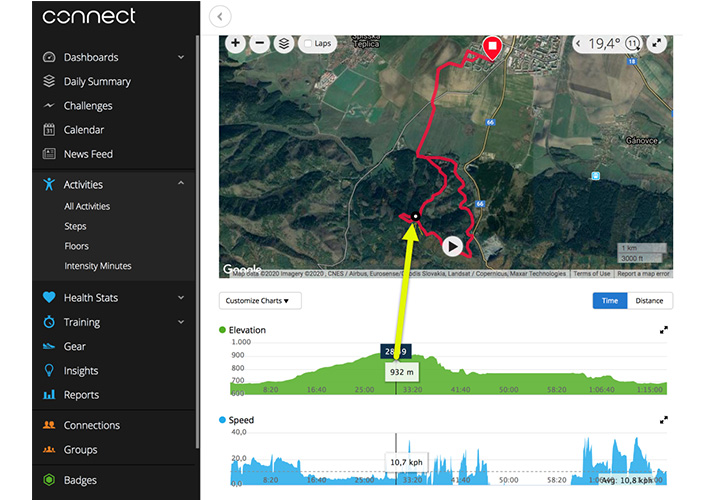Viewport: 715px width, 500px height.
Task: Expand the Elevation chart fullscreen
Action: tap(664, 330)
